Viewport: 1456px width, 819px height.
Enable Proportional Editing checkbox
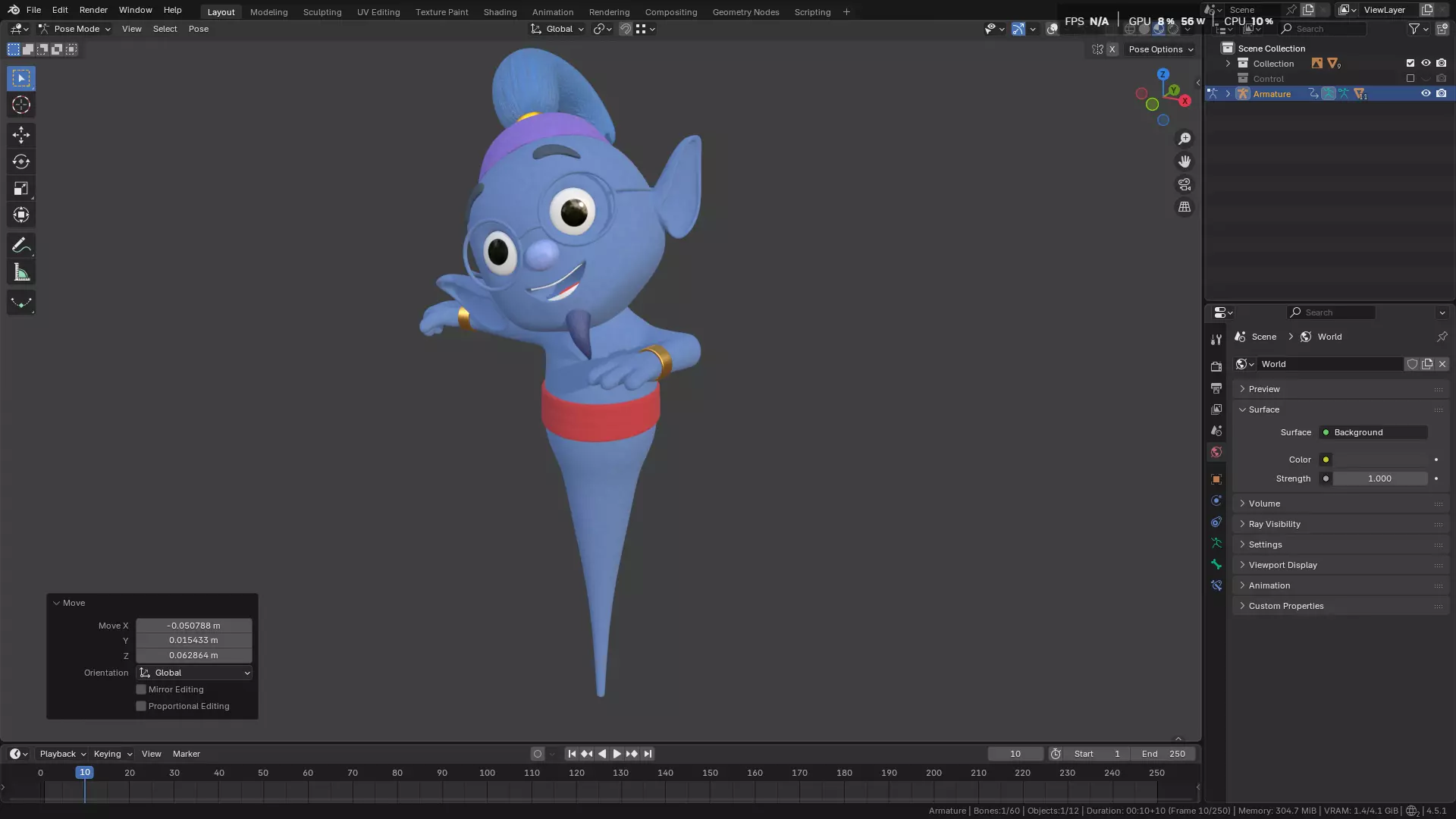(141, 706)
